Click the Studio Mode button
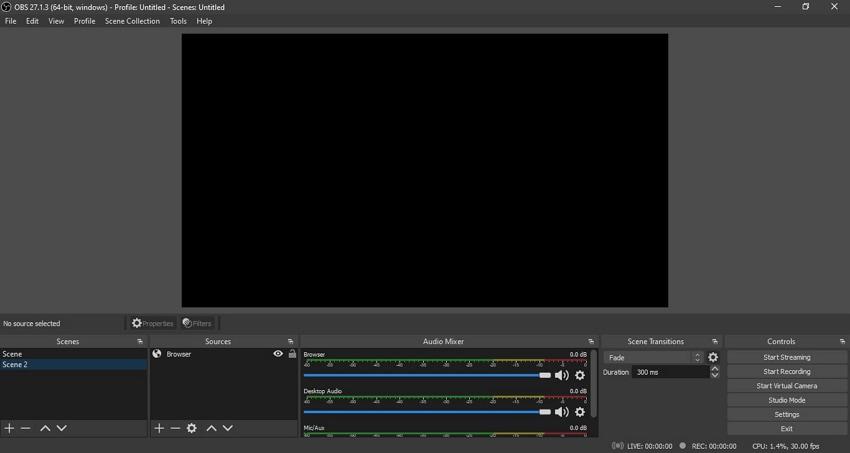This screenshot has height=453, width=850. (x=786, y=400)
